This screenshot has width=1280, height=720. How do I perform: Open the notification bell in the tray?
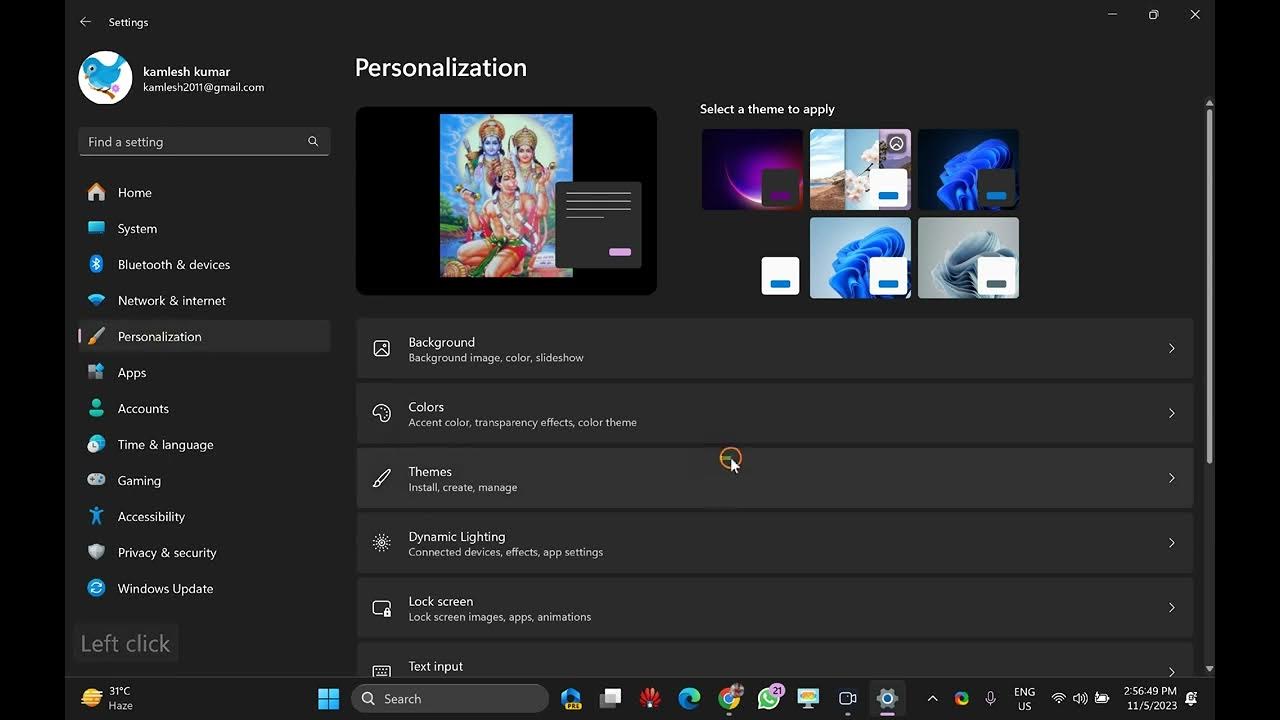[1191, 698]
